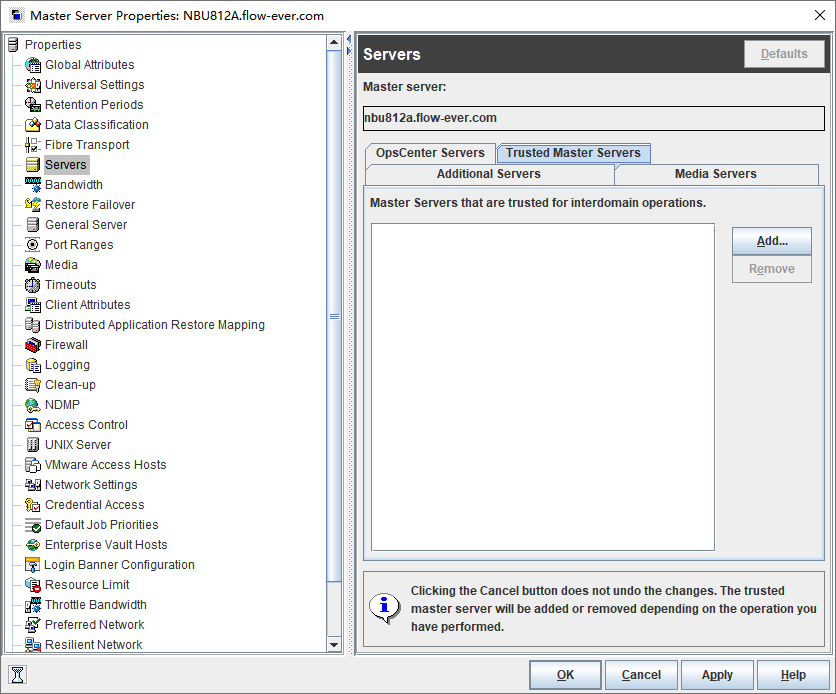Click the Client Attributes icon
836x694 pixels.
point(33,305)
